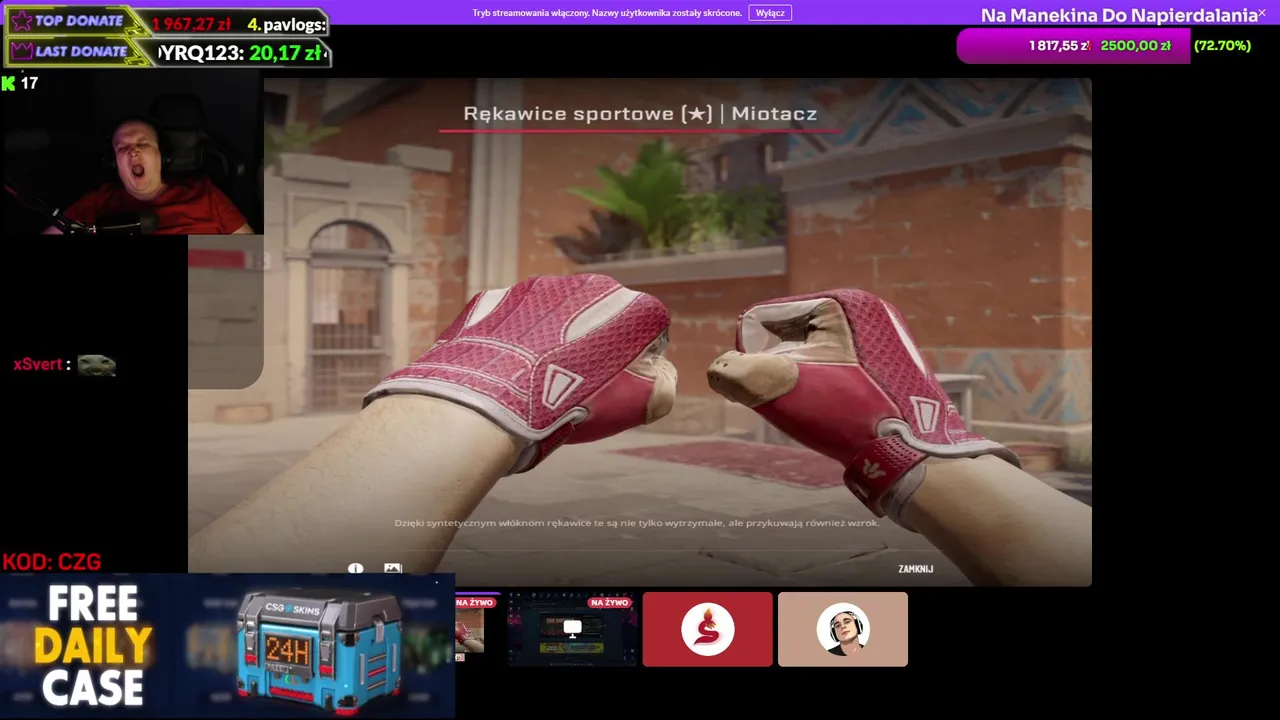The image size is (1280, 720).
Task: Click the xSvert chat username
Action: pyautogui.click(x=38, y=365)
